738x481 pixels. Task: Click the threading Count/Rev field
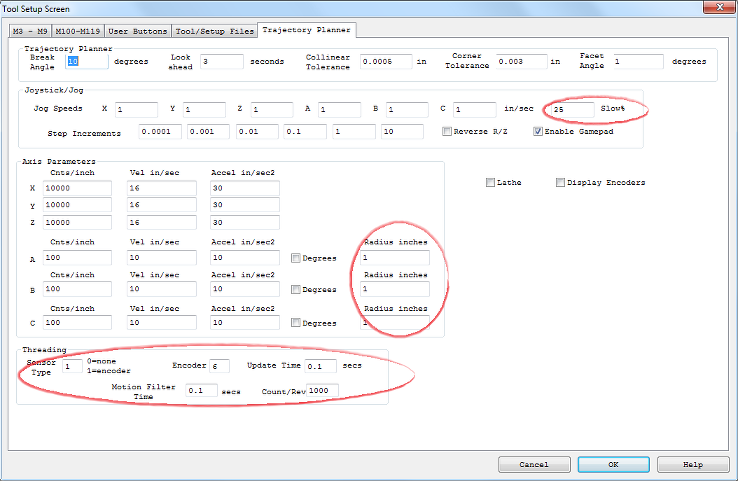coord(329,390)
